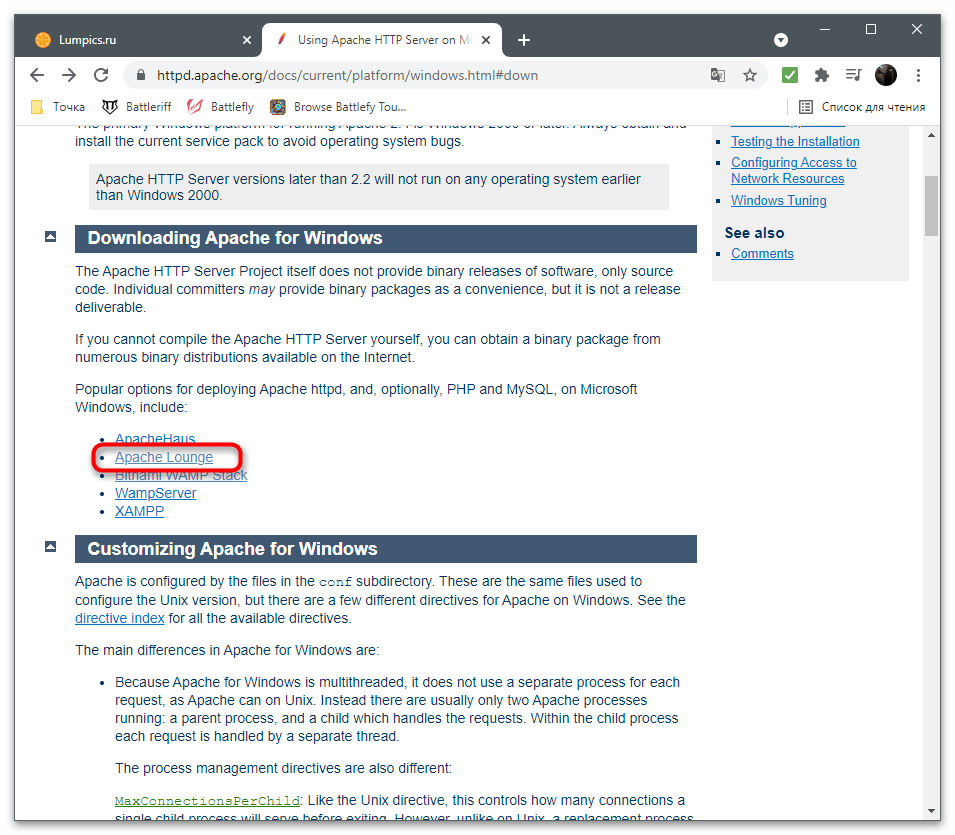Follow the Apache Lounge link
This screenshot has height=835, width=955.
tap(164, 457)
